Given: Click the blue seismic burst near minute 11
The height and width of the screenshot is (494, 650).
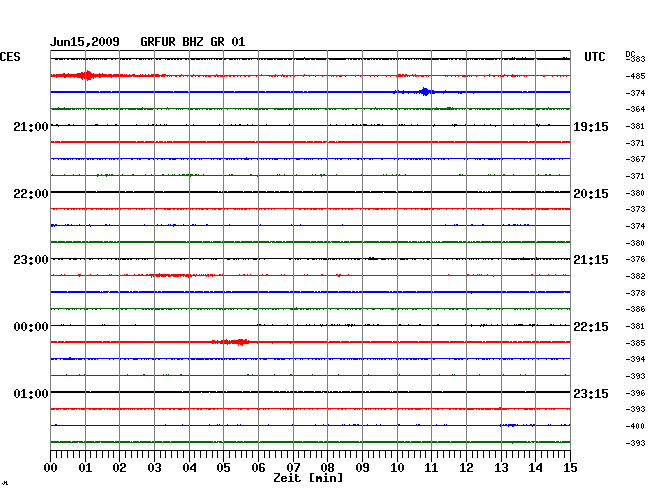Looking at the screenshot, I should 425,92.
